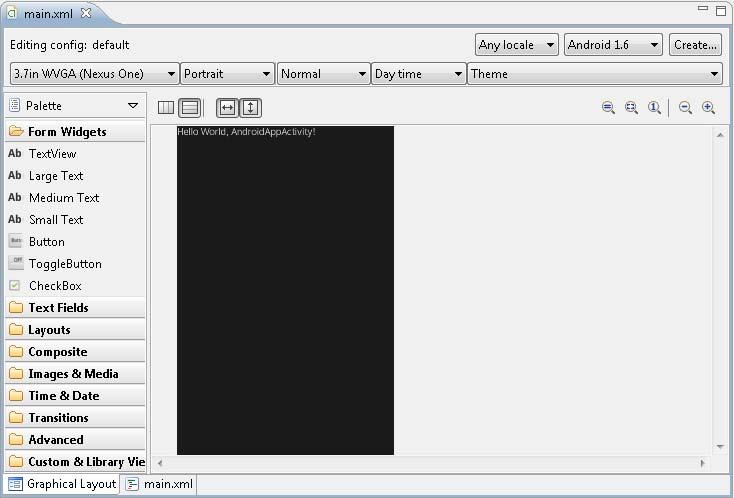The width and height of the screenshot is (734, 498).
Task: Click the canvas horizontal scrollbar right arrow
Action: point(702,463)
